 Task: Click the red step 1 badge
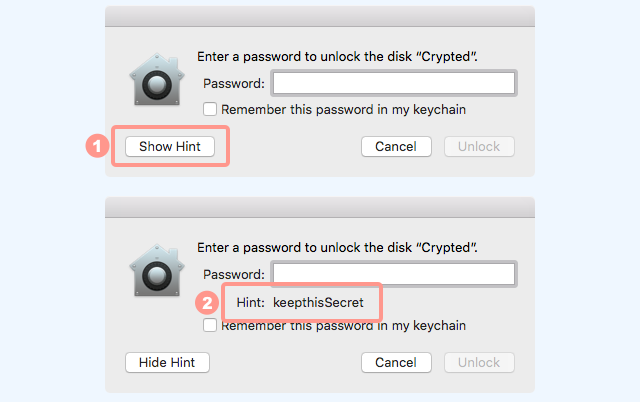pos(97,146)
